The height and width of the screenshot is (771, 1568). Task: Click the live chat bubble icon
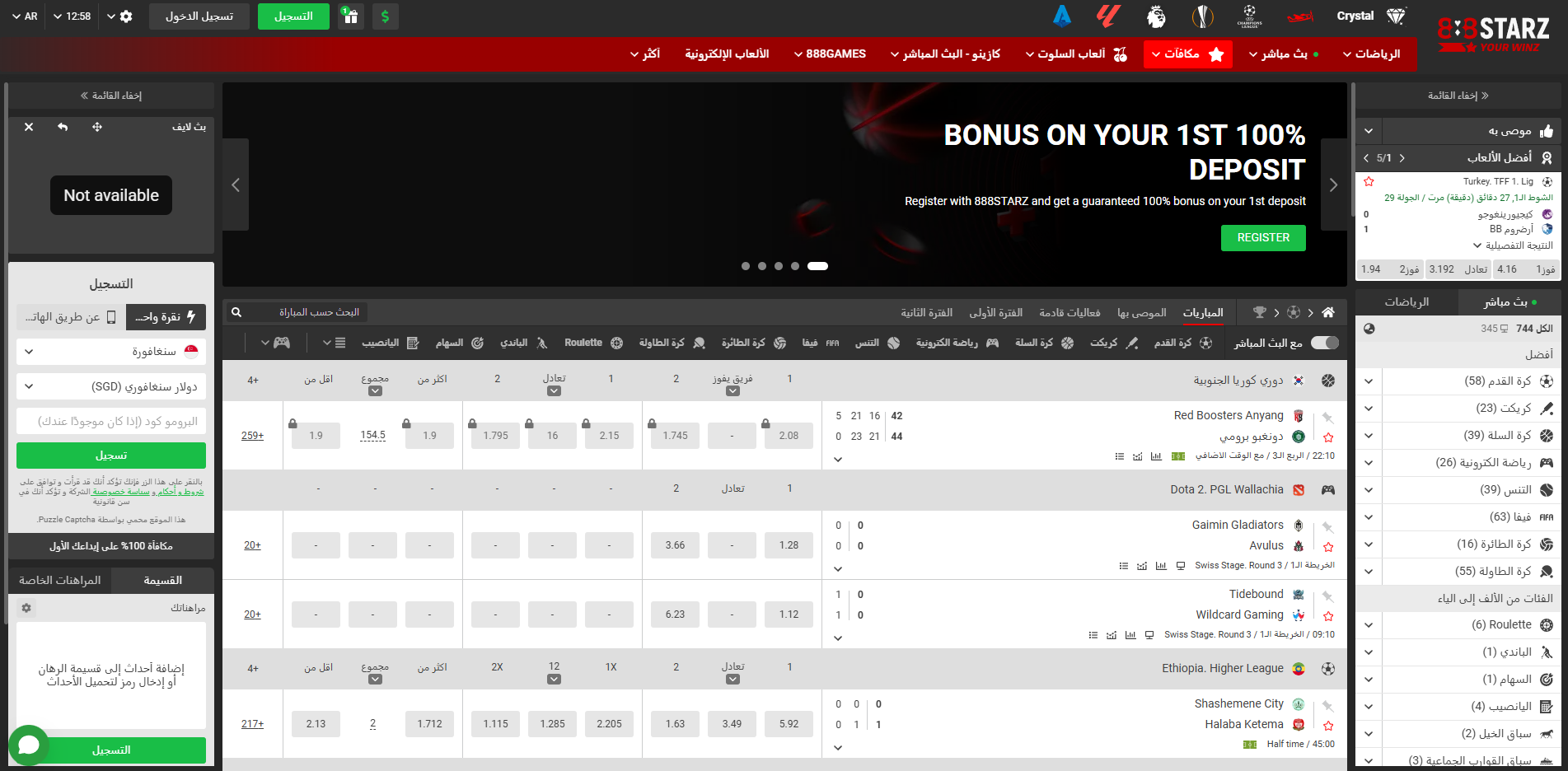[29, 745]
